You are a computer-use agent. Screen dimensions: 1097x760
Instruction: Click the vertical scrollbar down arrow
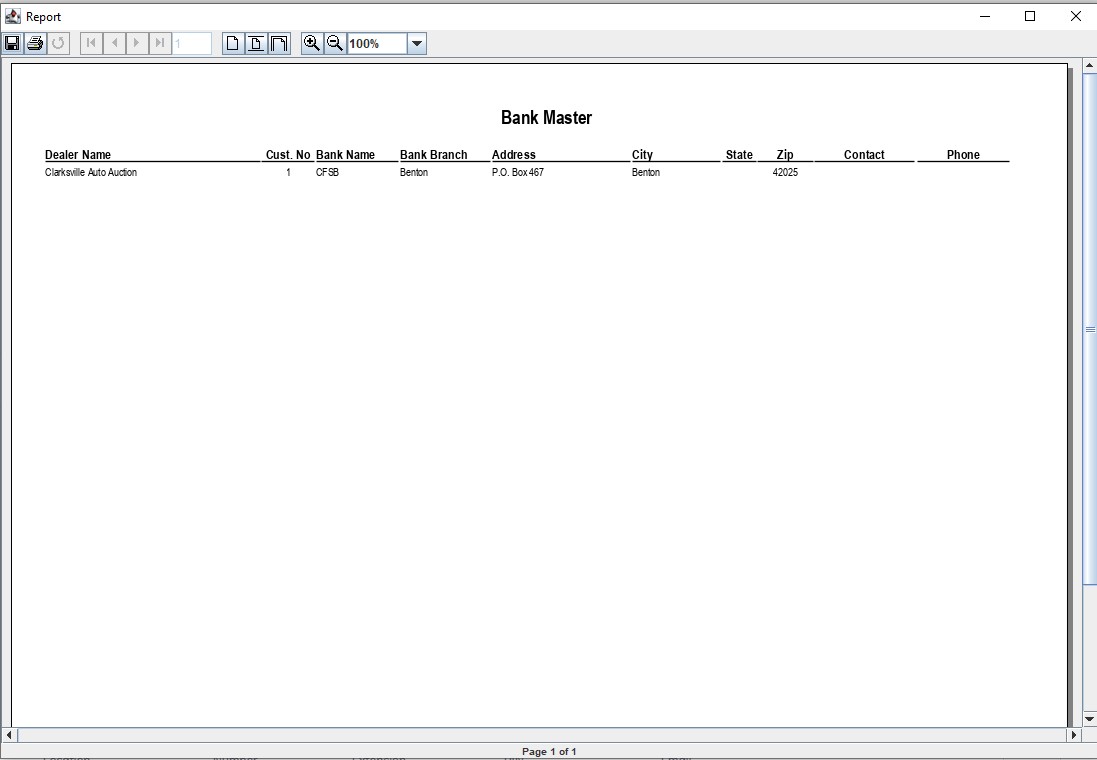1089,718
